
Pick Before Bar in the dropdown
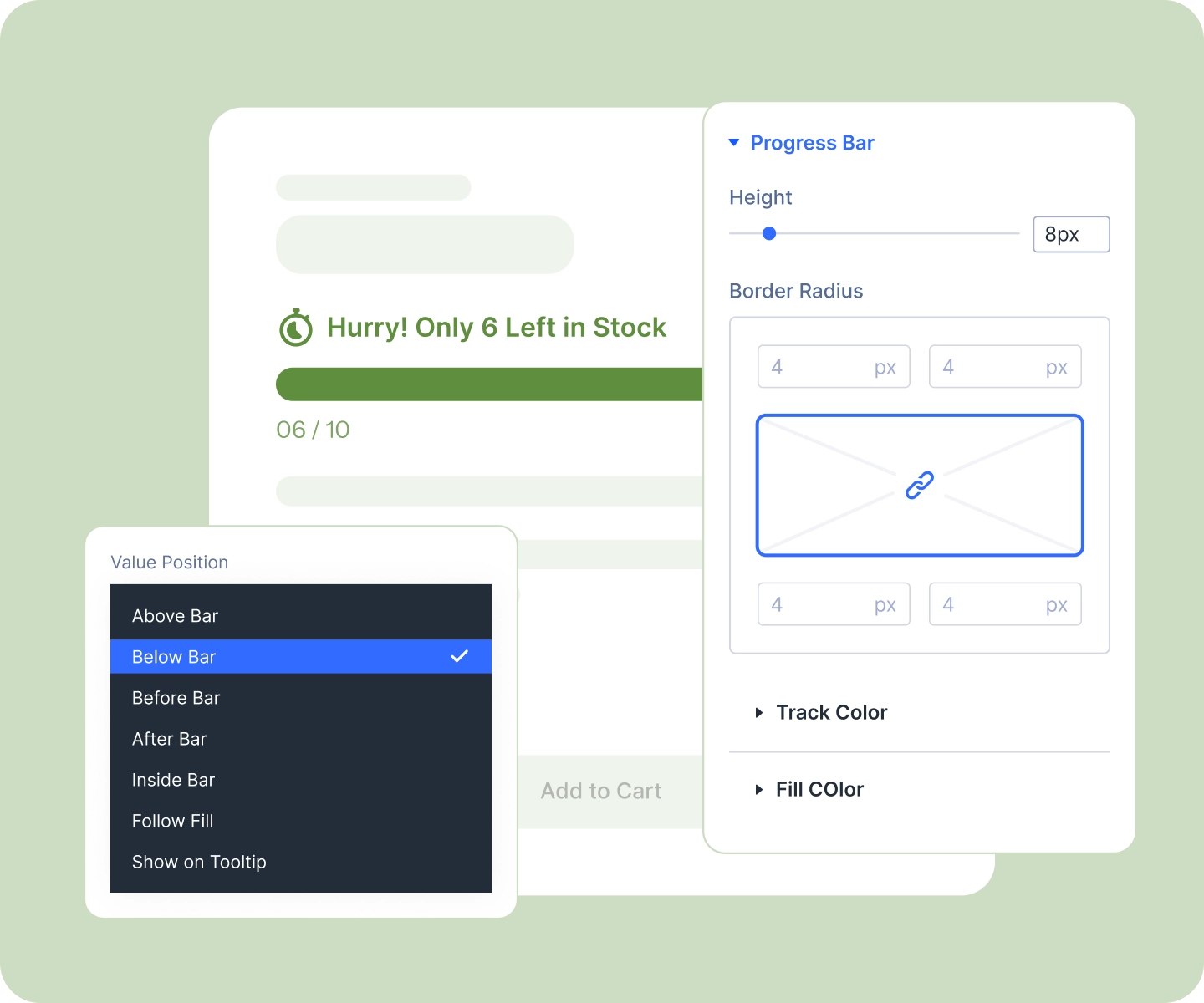pyautogui.click(x=301, y=698)
